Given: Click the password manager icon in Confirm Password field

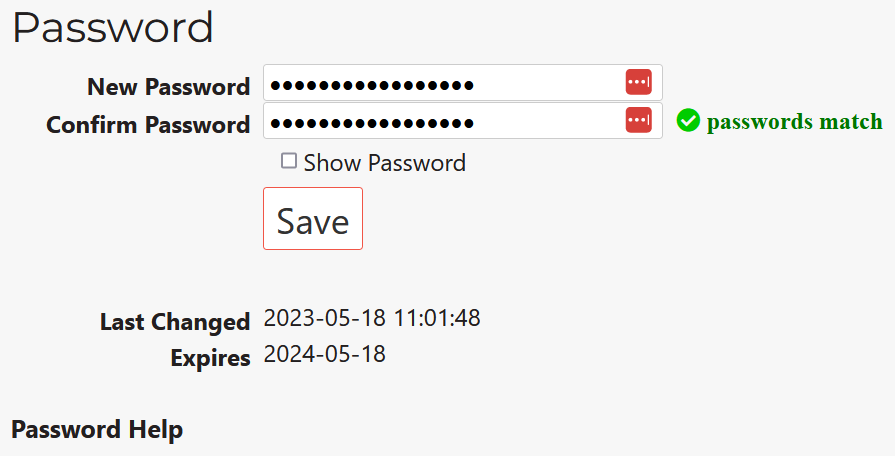Looking at the screenshot, I should [x=638, y=121].
